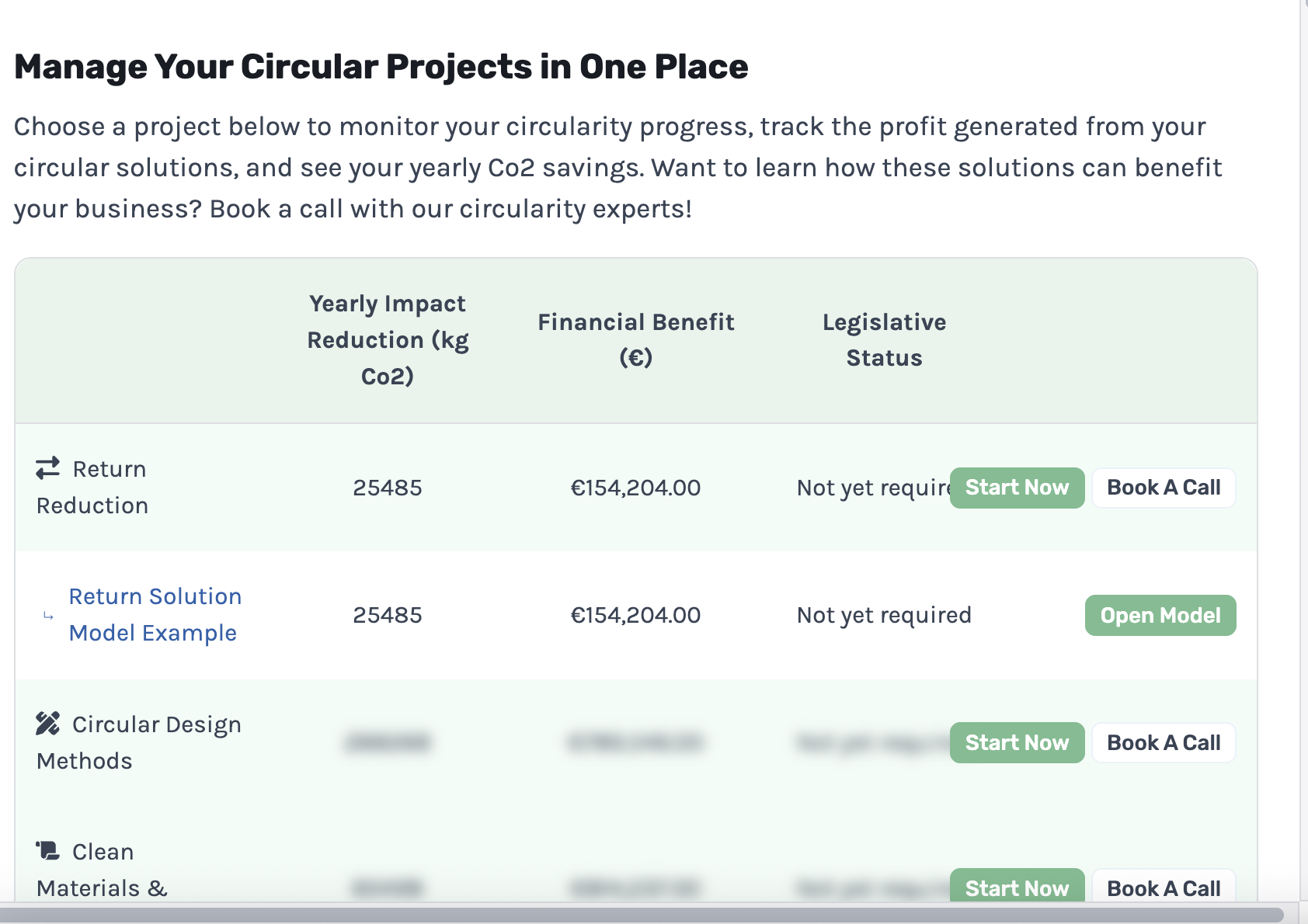
Task: Click the Yearly Impact Reduction column header
Action: (x=388, y=340)
